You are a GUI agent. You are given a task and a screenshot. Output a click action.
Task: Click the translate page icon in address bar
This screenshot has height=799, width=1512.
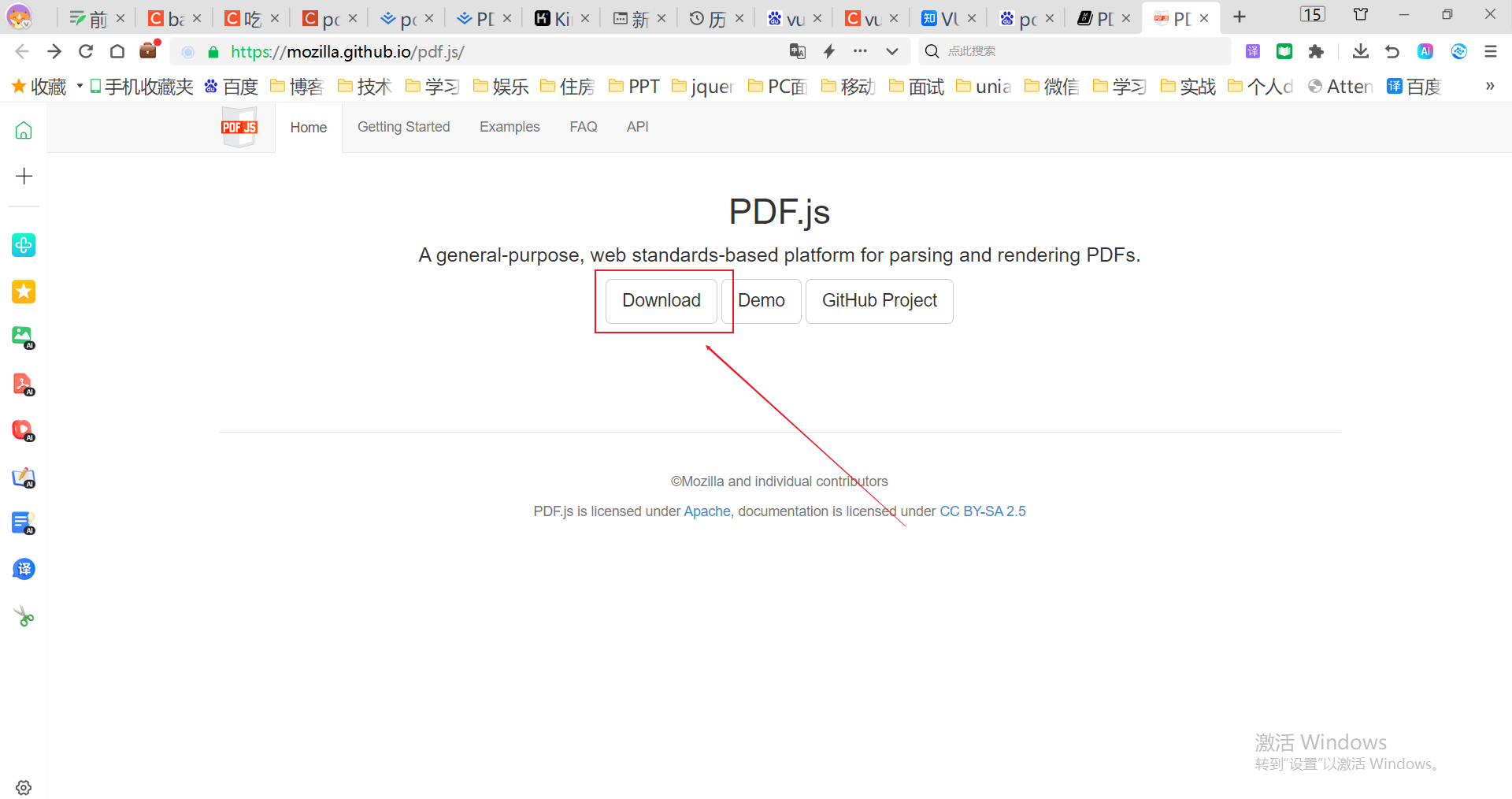tap(798, 51)
